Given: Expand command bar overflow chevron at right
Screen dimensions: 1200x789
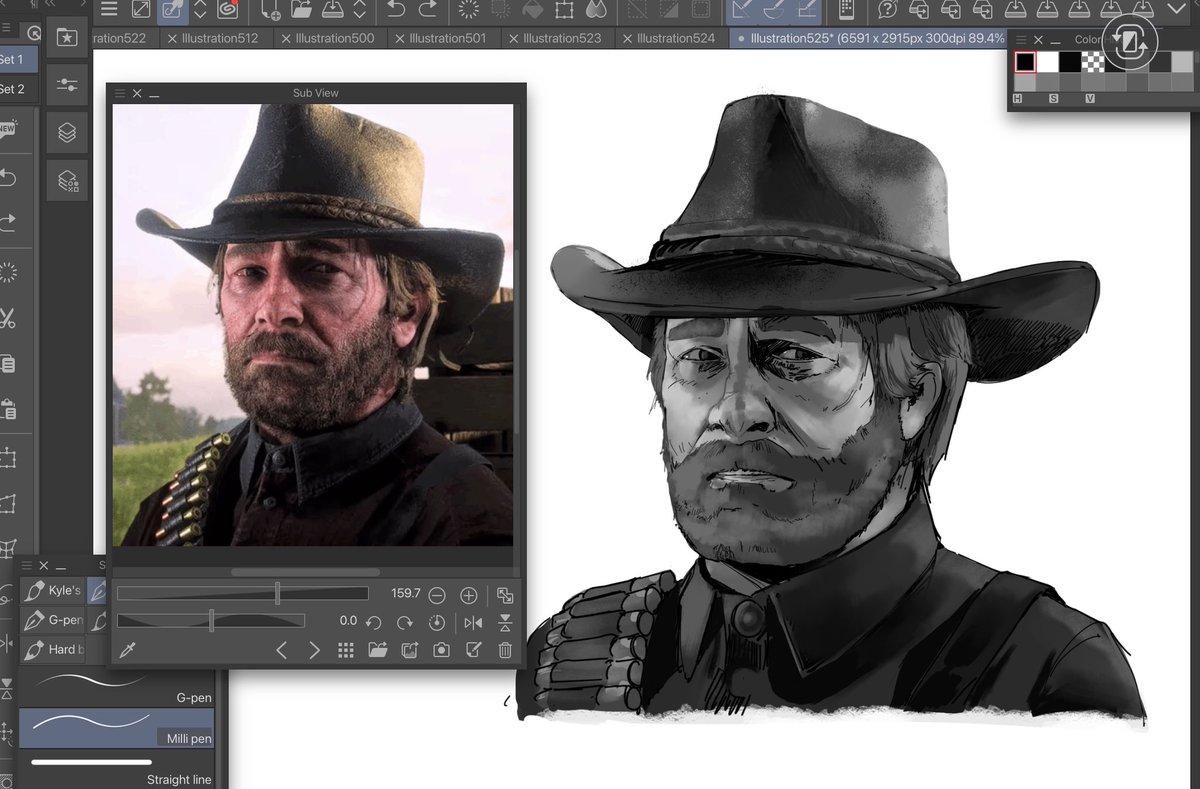Looking at the screenshot, I should tap(1177, 9).
